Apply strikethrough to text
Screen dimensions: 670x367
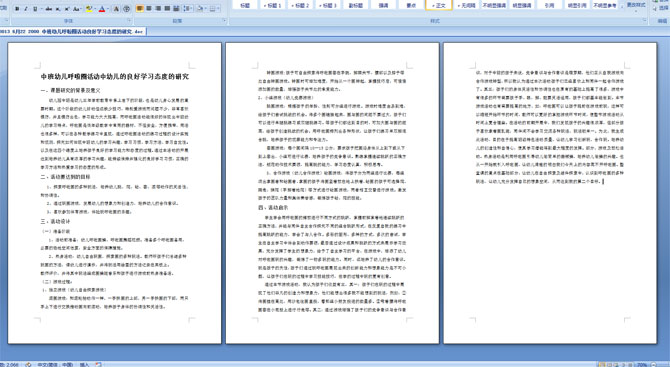point(49,9)
